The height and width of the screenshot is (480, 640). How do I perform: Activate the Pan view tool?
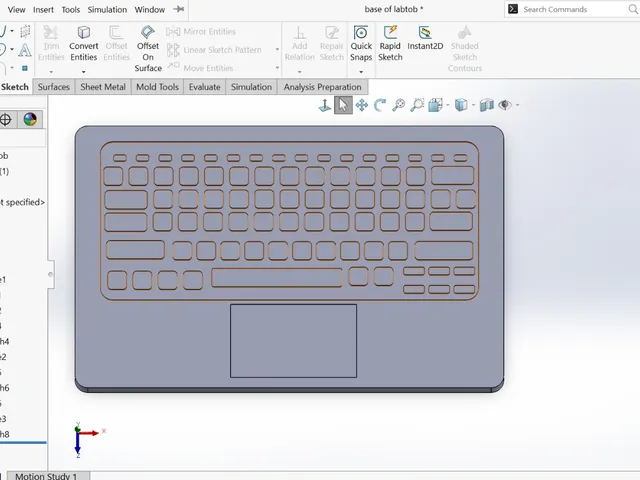362,105
